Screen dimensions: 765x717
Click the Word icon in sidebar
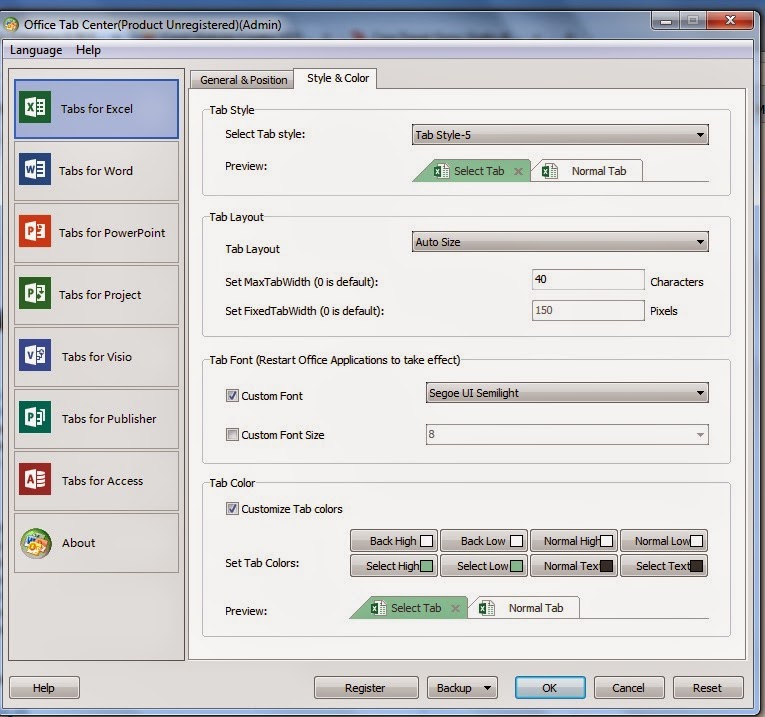35,169
